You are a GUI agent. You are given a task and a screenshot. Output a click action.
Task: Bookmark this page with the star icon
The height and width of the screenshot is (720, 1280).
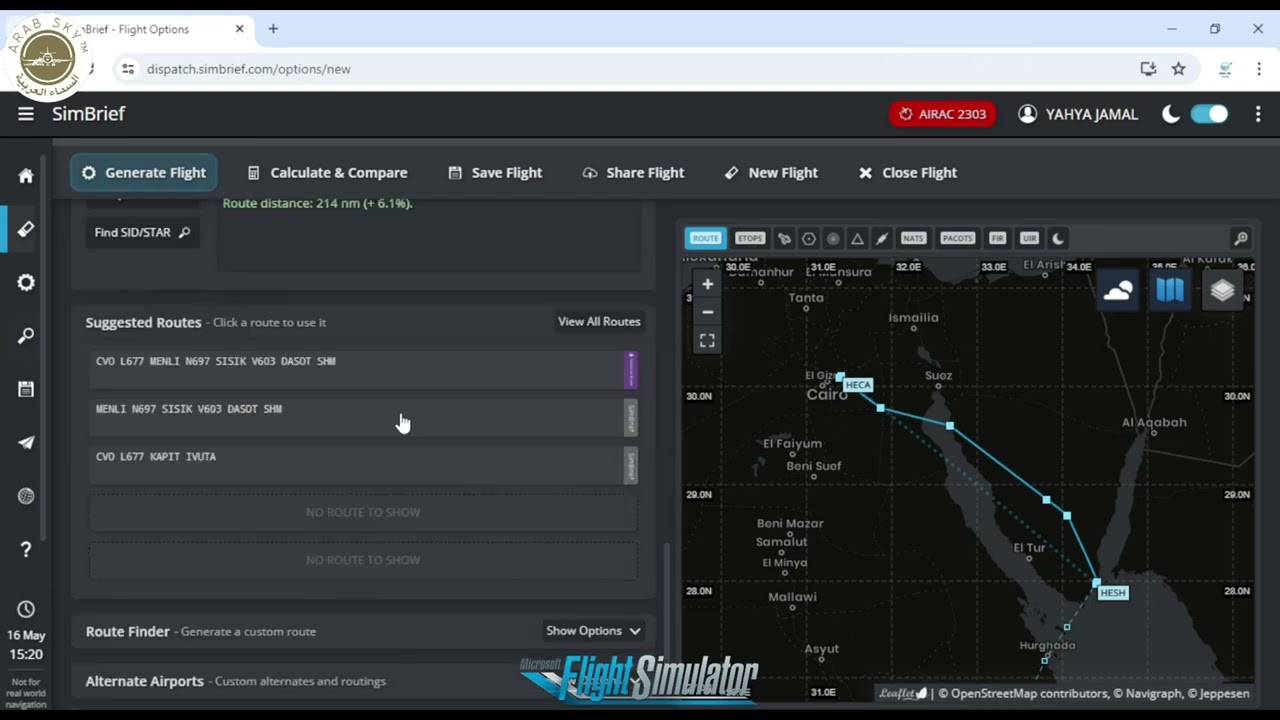[1178, 69]
